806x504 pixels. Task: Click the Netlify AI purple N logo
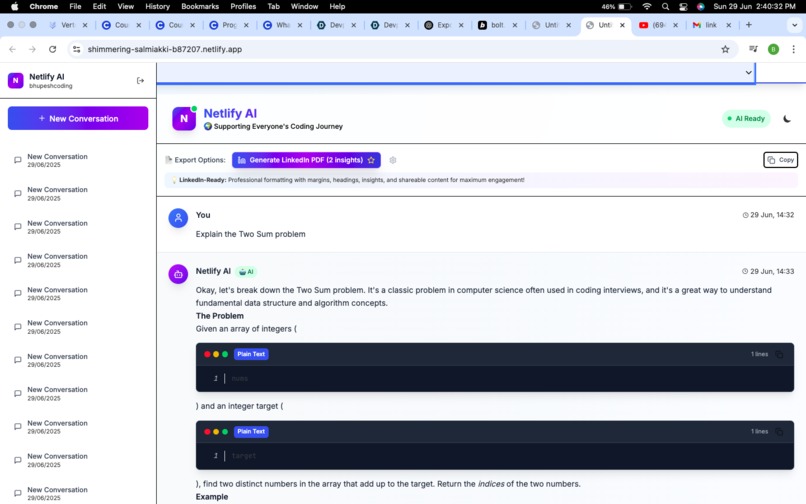pyautogui.click(x=184, y=119)
